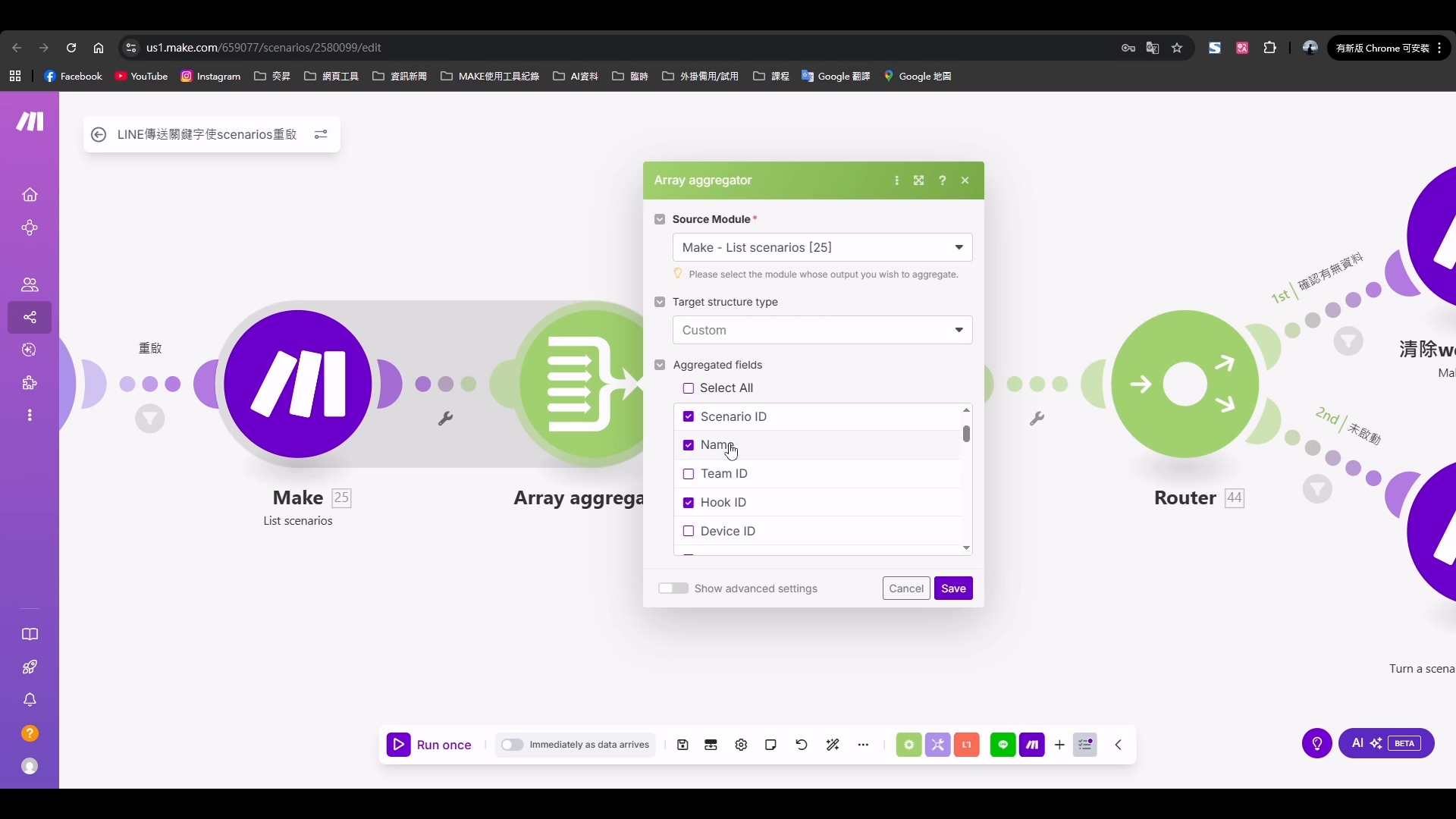Screen dimensions: 1456x819
Task: Click the Cancel button in the dialog
Action: pyautogui.click(x=906, y=588)
